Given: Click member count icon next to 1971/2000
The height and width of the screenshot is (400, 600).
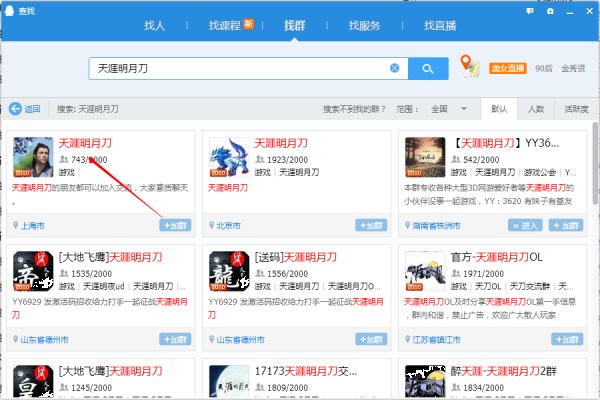Looking at the screenshot, I should click(x=456, y=273).
